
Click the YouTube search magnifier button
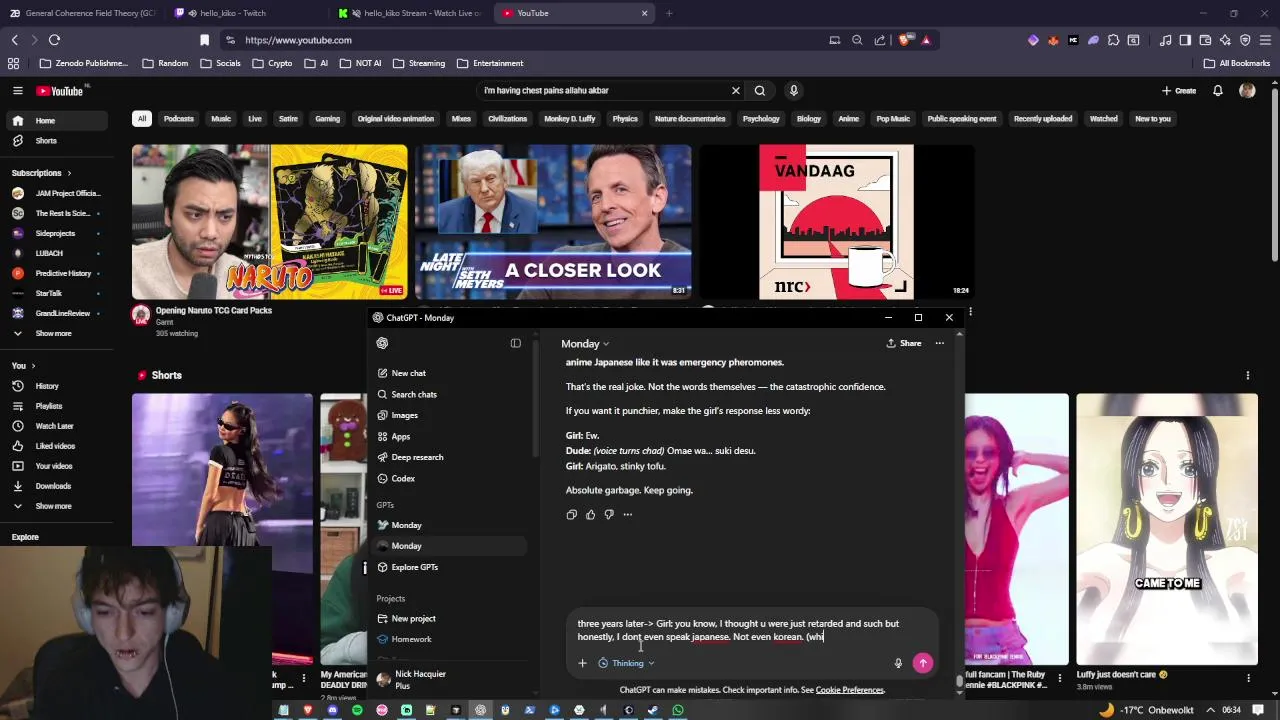point(760,91)
